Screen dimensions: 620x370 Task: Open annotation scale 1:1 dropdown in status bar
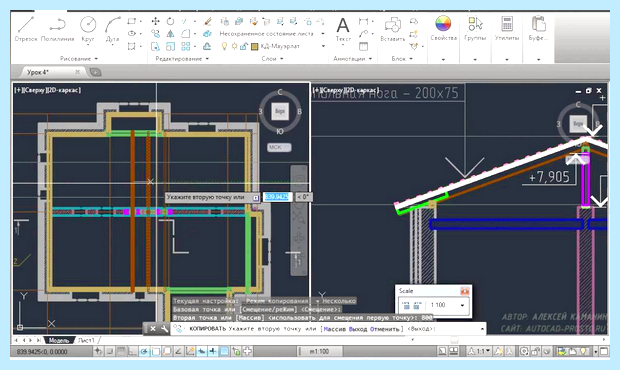pyautogui.click(x=480, y=351)
